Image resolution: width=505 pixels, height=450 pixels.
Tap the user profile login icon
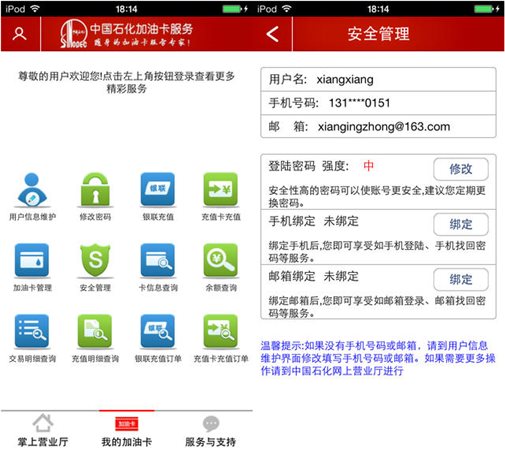pyautogui.click(x=19, y=34)
